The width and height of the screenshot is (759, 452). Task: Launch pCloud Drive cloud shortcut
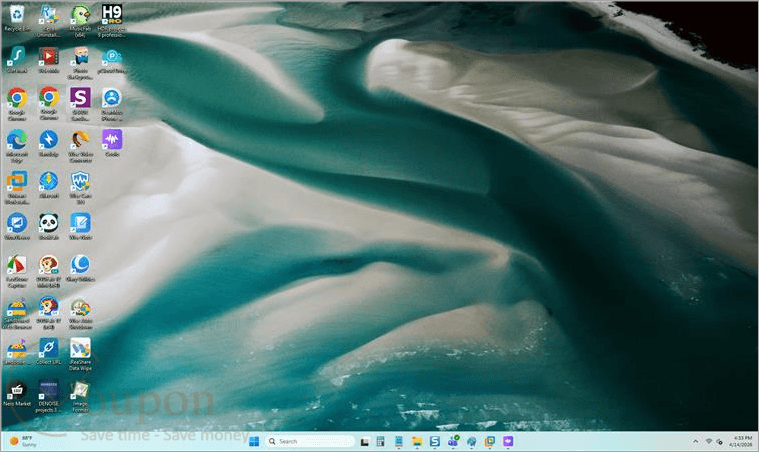[x=112, y=60]
